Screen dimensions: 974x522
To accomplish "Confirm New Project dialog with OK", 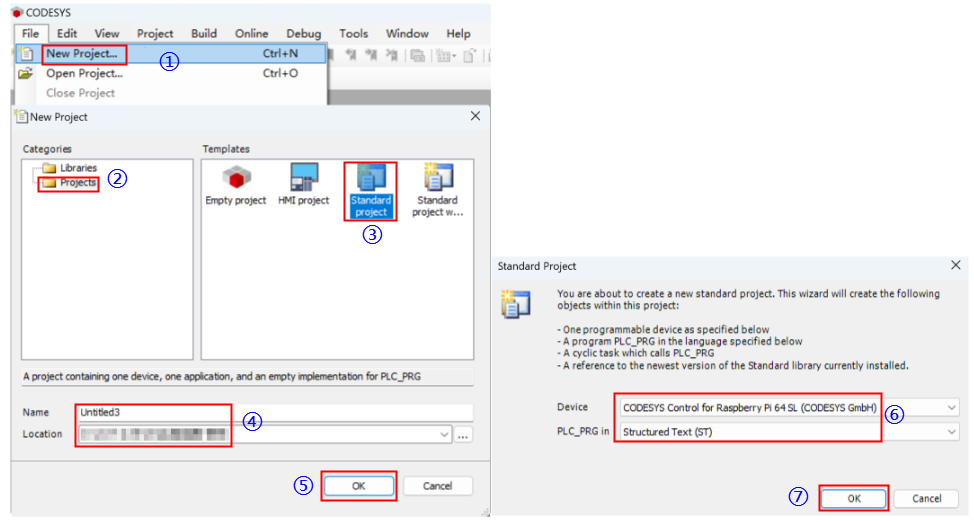I will (x=359, y=486).
